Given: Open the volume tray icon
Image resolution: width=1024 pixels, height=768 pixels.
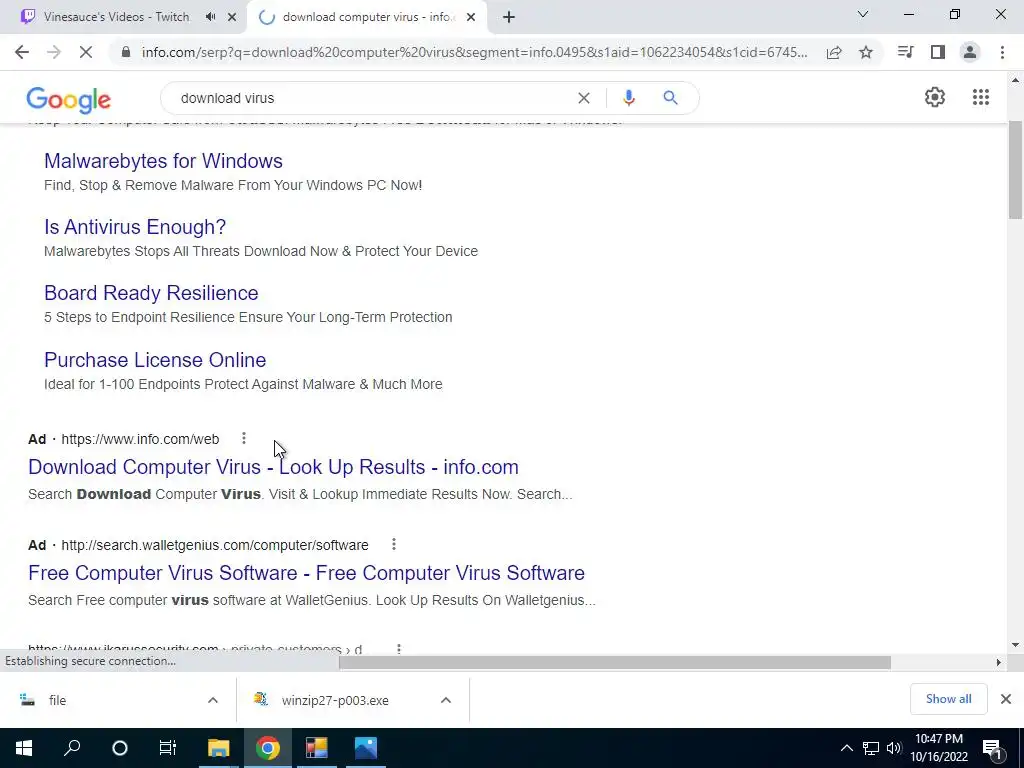Looking at the screenshot, I should pyautogui.click(x=894, y=748).
